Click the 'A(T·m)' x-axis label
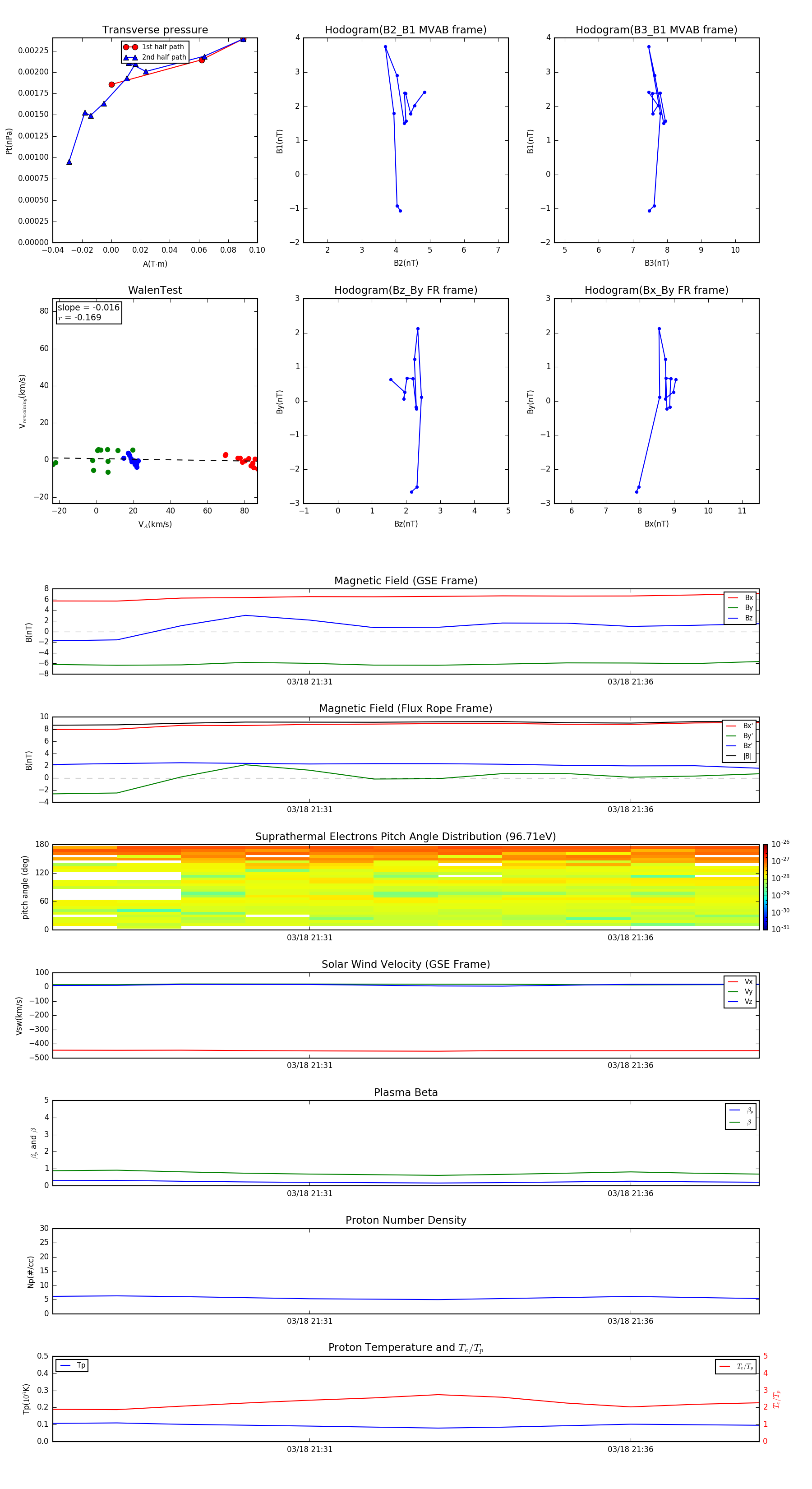This screenshot has width=812, height=1489. pos(155,264)
